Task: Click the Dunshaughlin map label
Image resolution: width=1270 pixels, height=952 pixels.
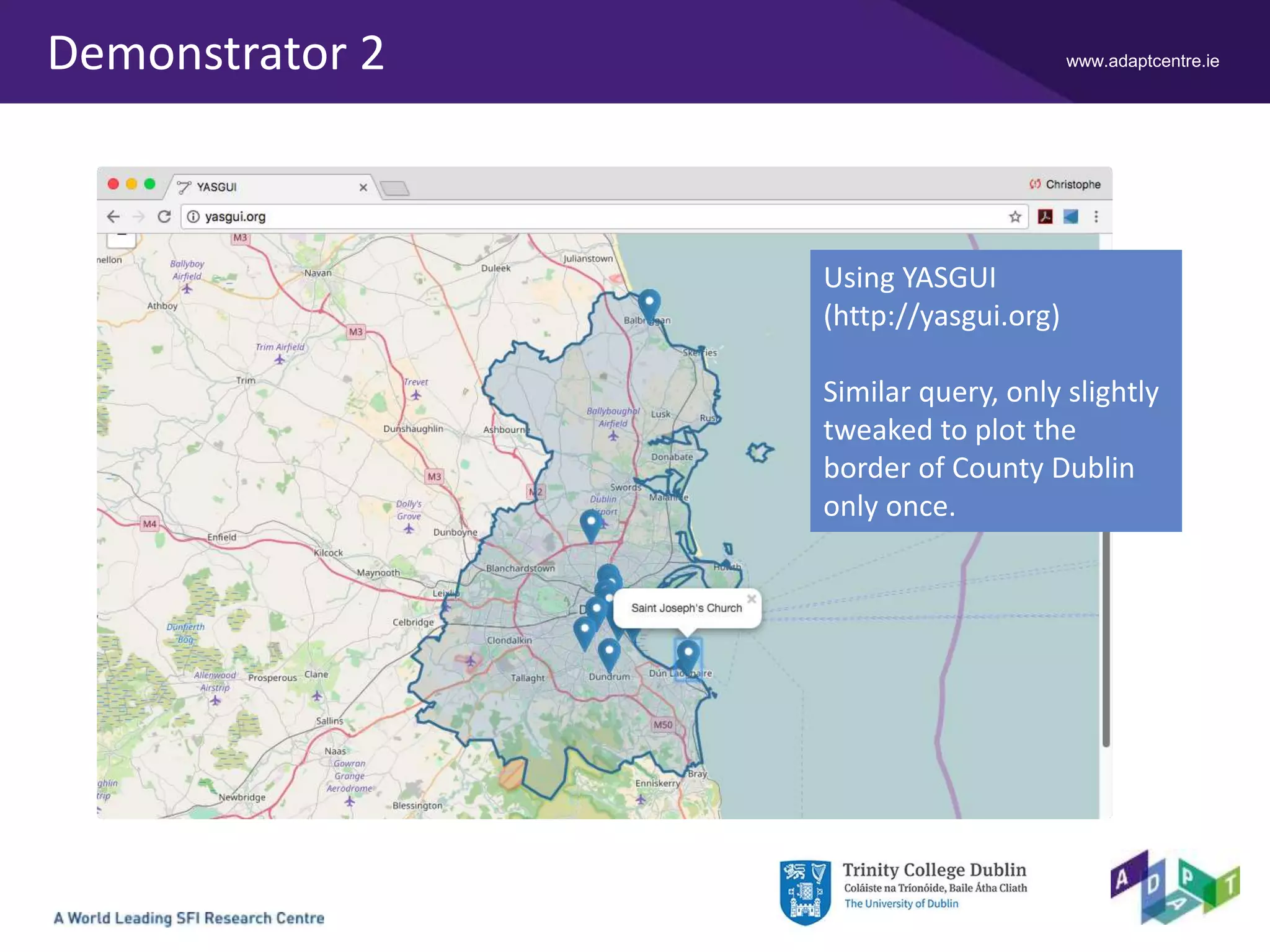Action: click(413, 429)
